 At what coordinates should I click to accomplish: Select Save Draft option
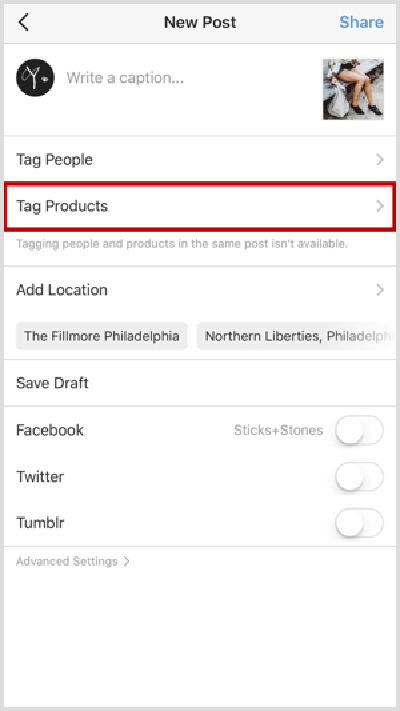(200, 383)
